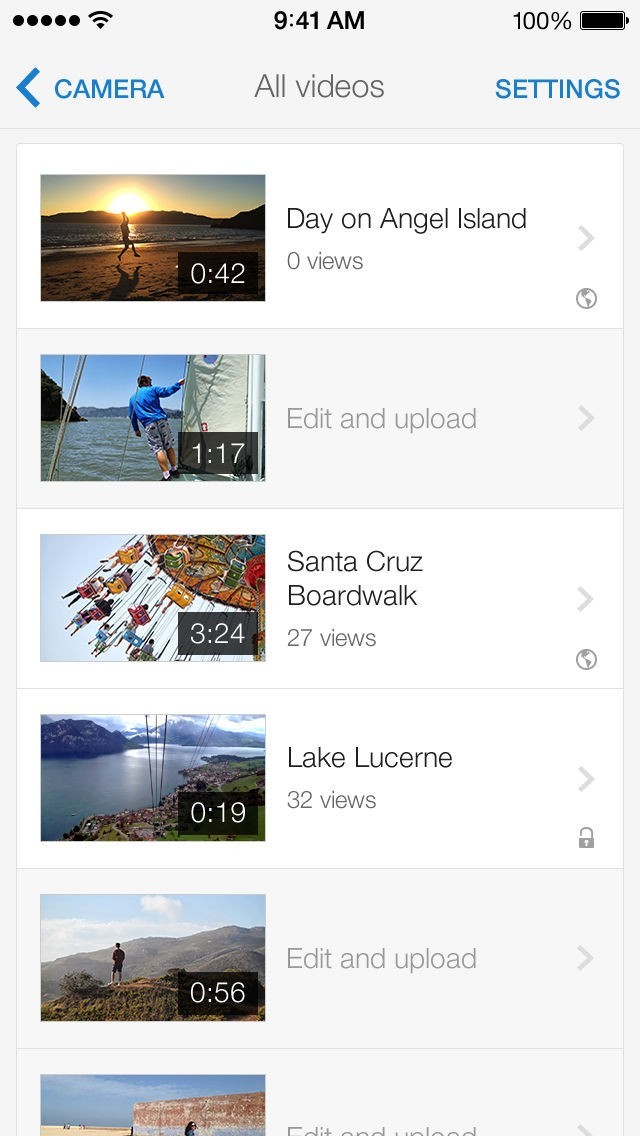Open chevron for the hilltop video row
The width and height of the screenshot is (640, 1136).
tap(587, 958)
